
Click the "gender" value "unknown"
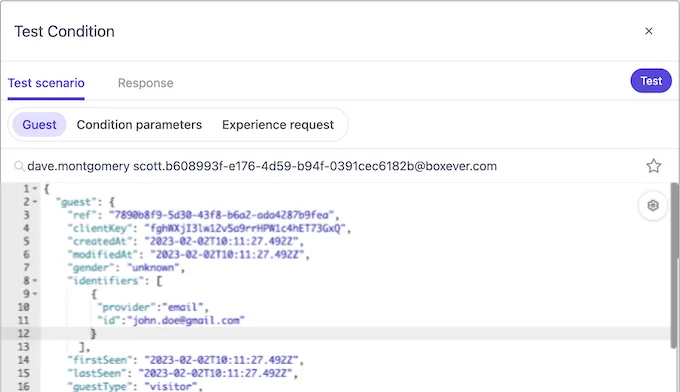coord(153,268)
